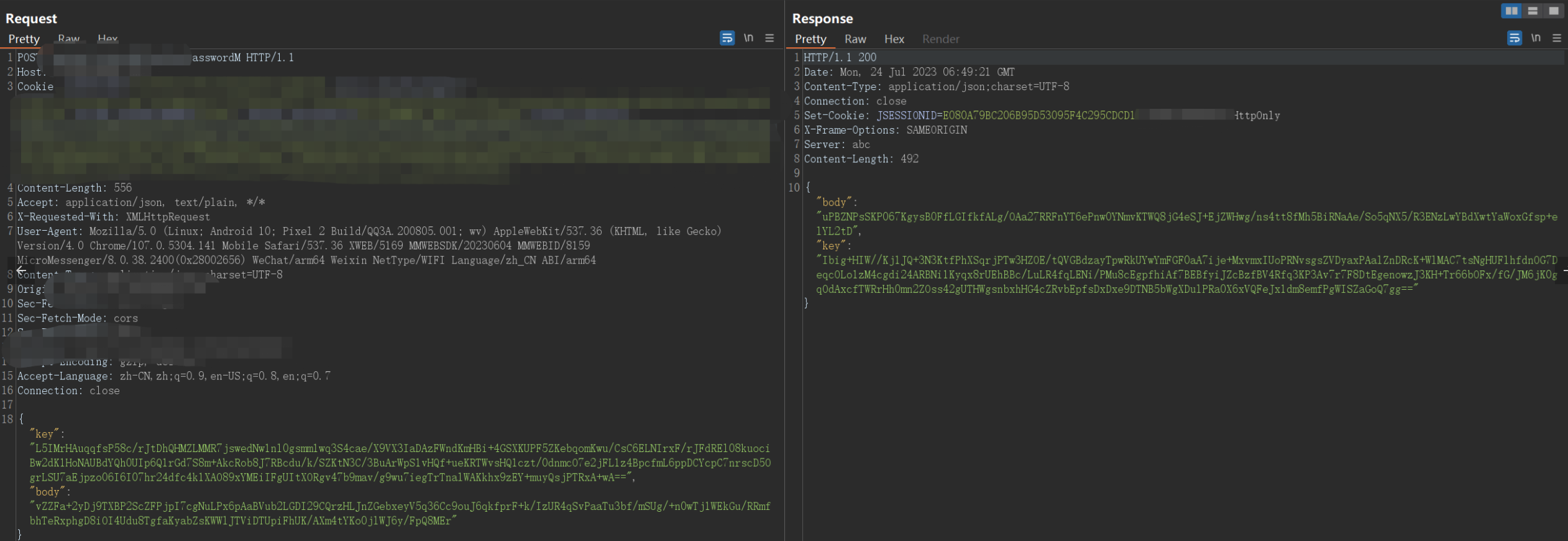Click the 'Accept-Language: zh-CN' request header
This screenshot has width=1568, height=541.
pyautogui.click(x=174, y=376)
